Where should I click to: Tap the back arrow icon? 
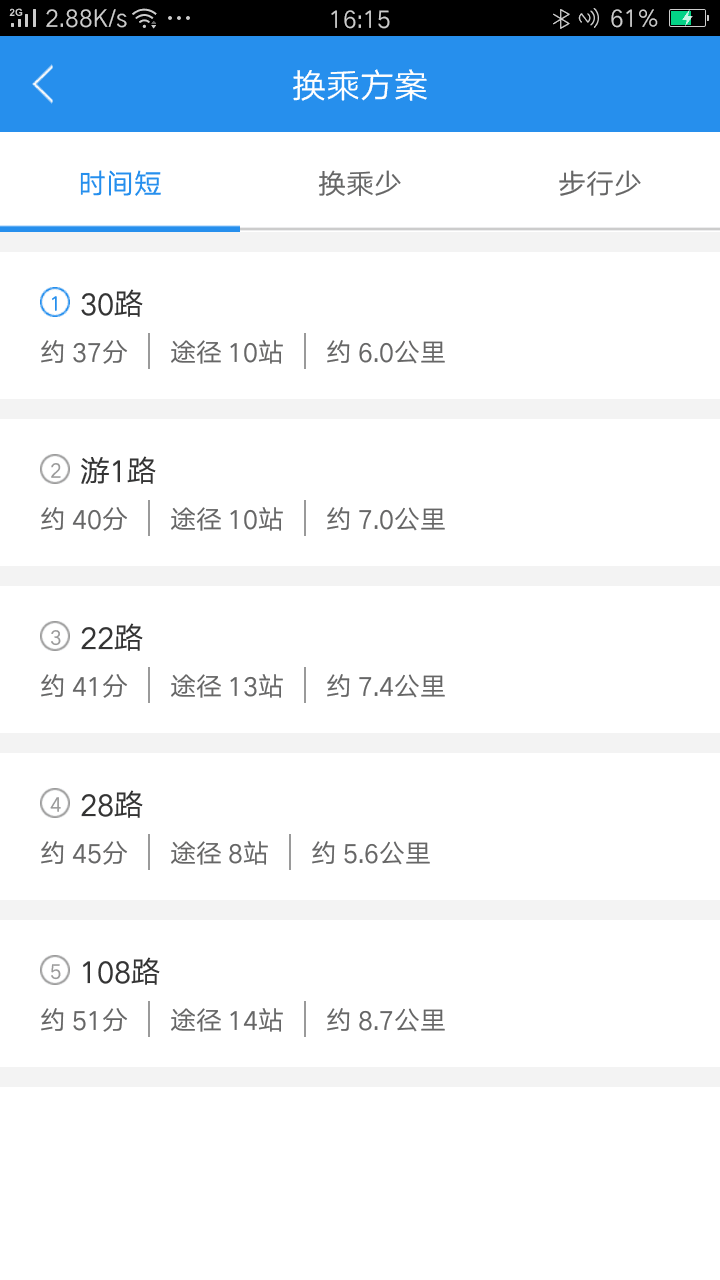click(43, 85)
